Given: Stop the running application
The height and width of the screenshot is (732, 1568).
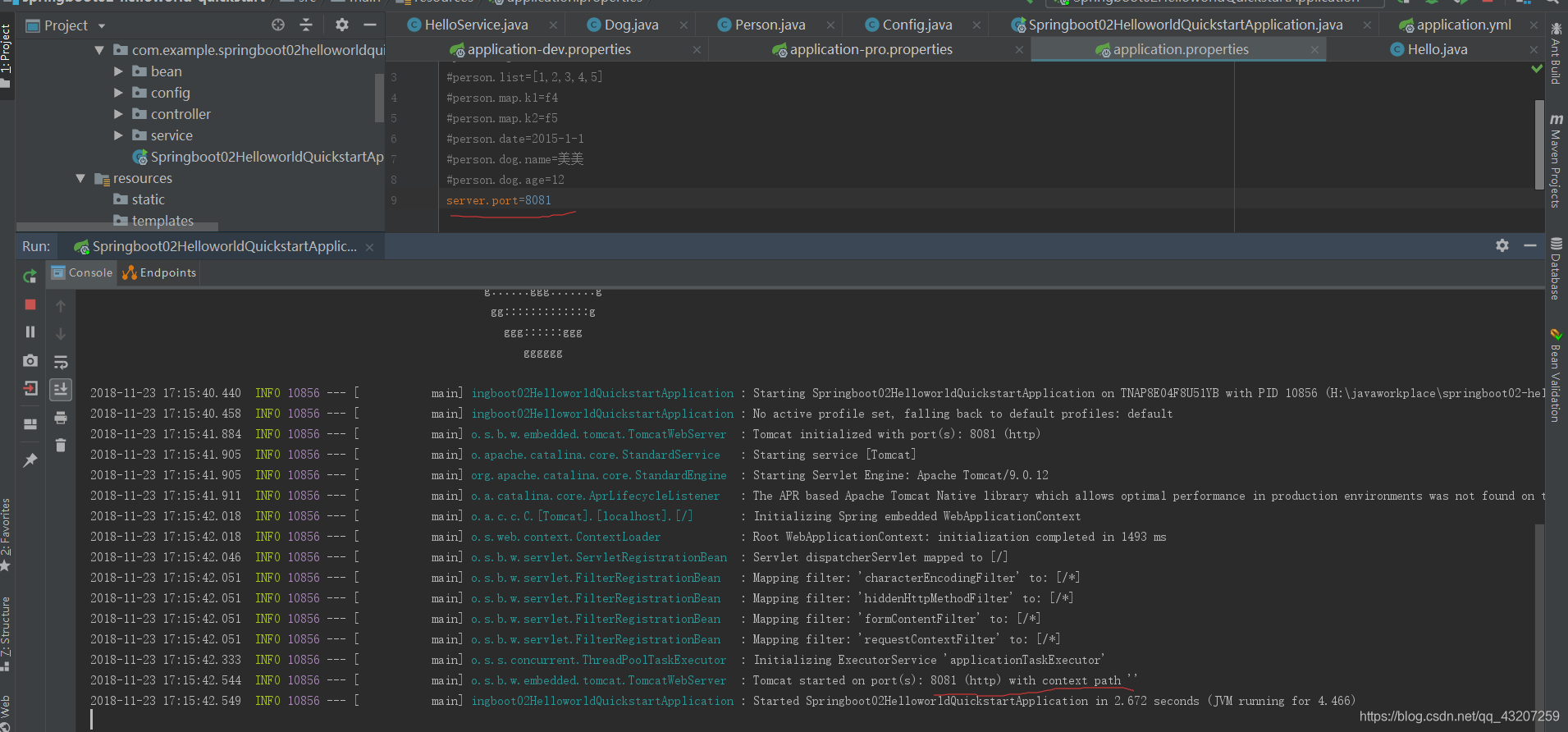Looking at the screenshot, I should tap(30, 304).
